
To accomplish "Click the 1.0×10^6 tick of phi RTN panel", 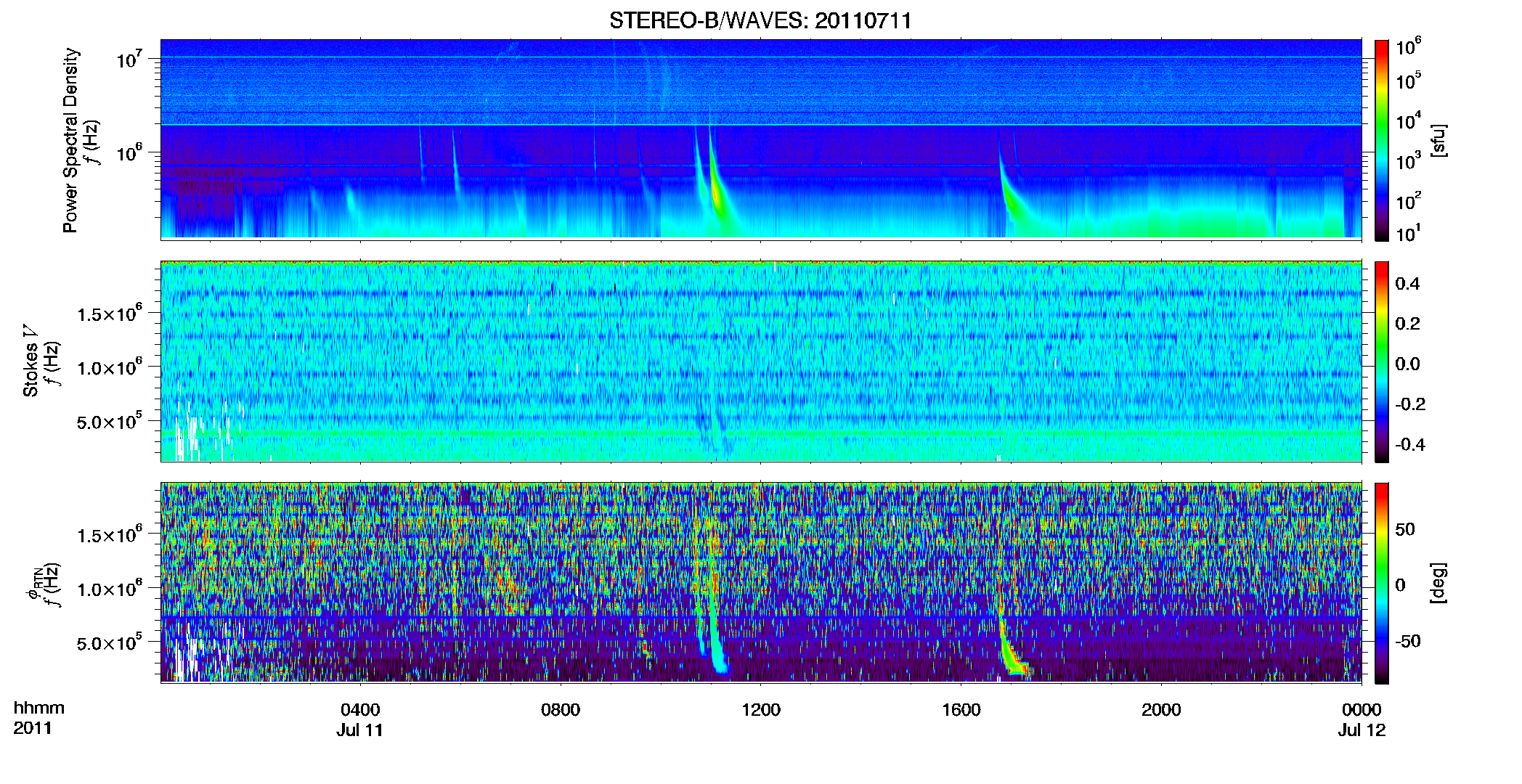I will pos(110,589).
